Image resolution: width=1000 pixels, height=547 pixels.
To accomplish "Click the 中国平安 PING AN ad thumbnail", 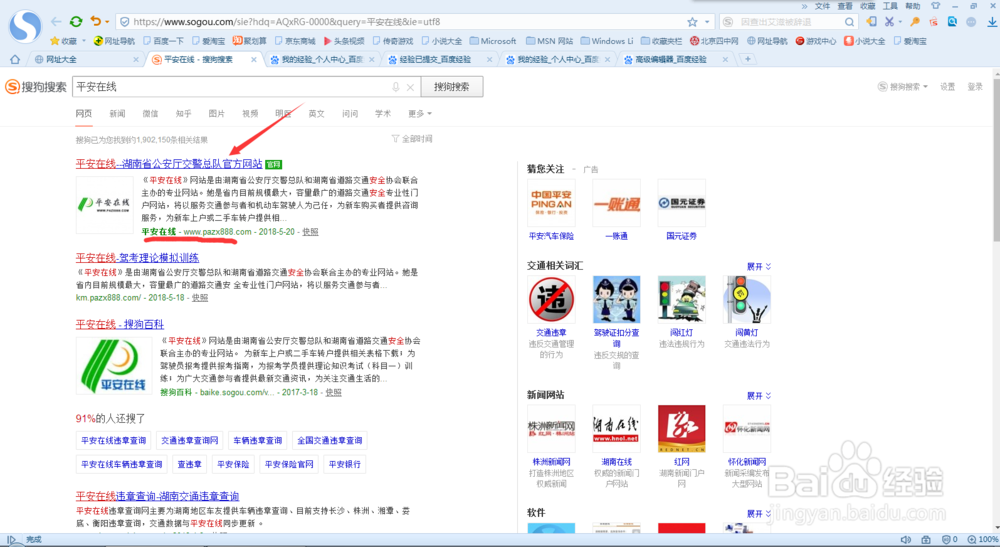I will tap(551, 203).
